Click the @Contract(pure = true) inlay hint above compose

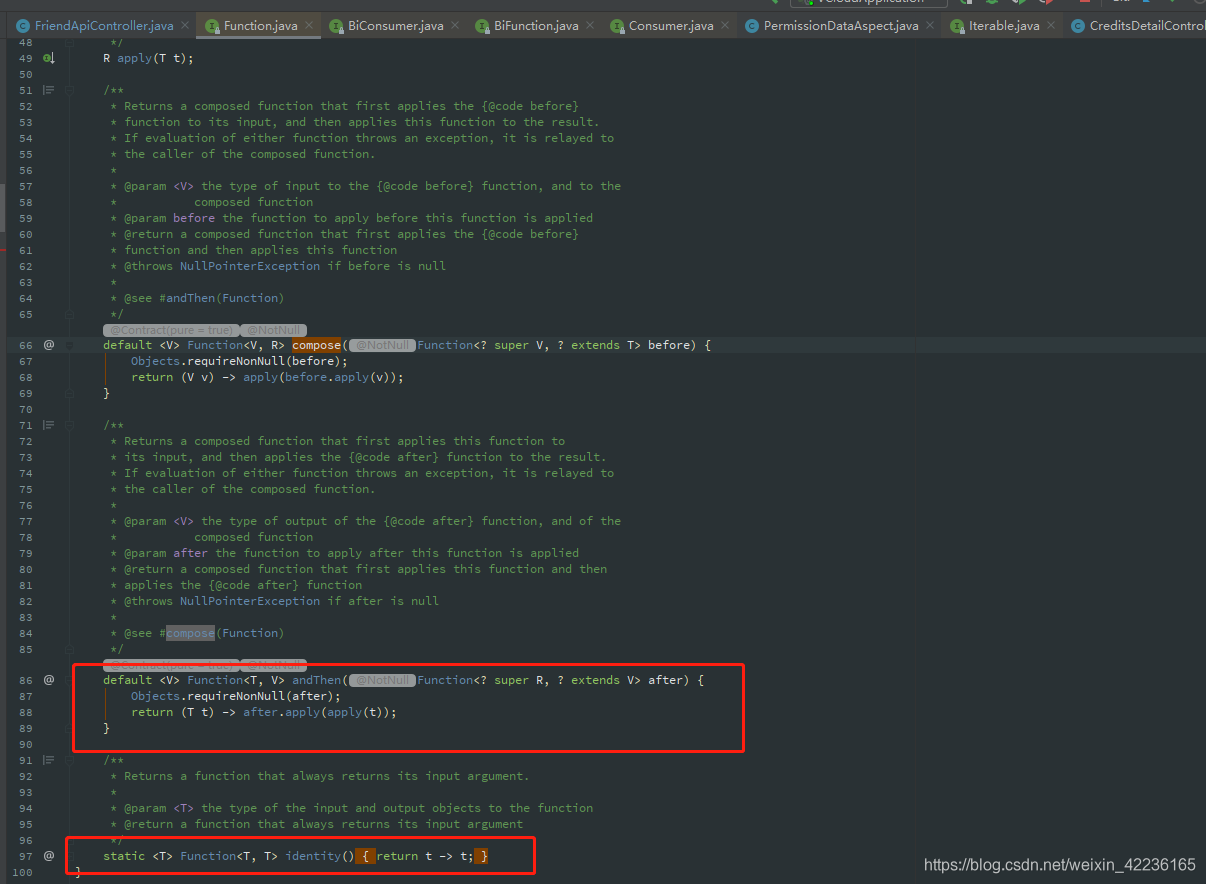(170, 330)
